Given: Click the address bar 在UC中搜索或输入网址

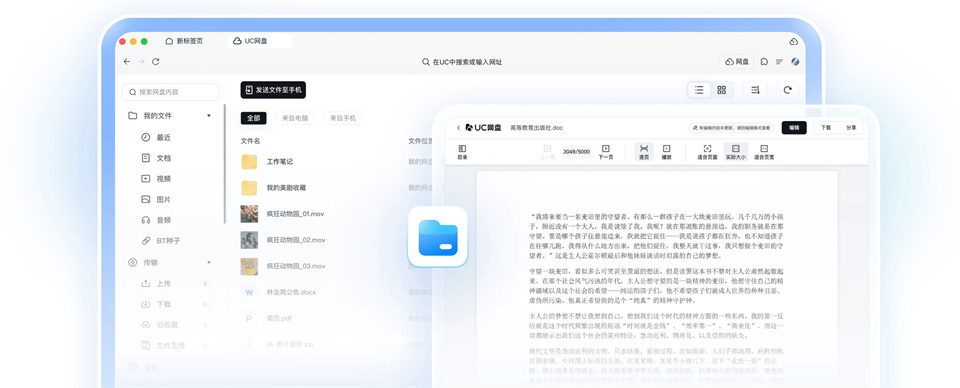Looking at the screenshot, I should [463, 62].
